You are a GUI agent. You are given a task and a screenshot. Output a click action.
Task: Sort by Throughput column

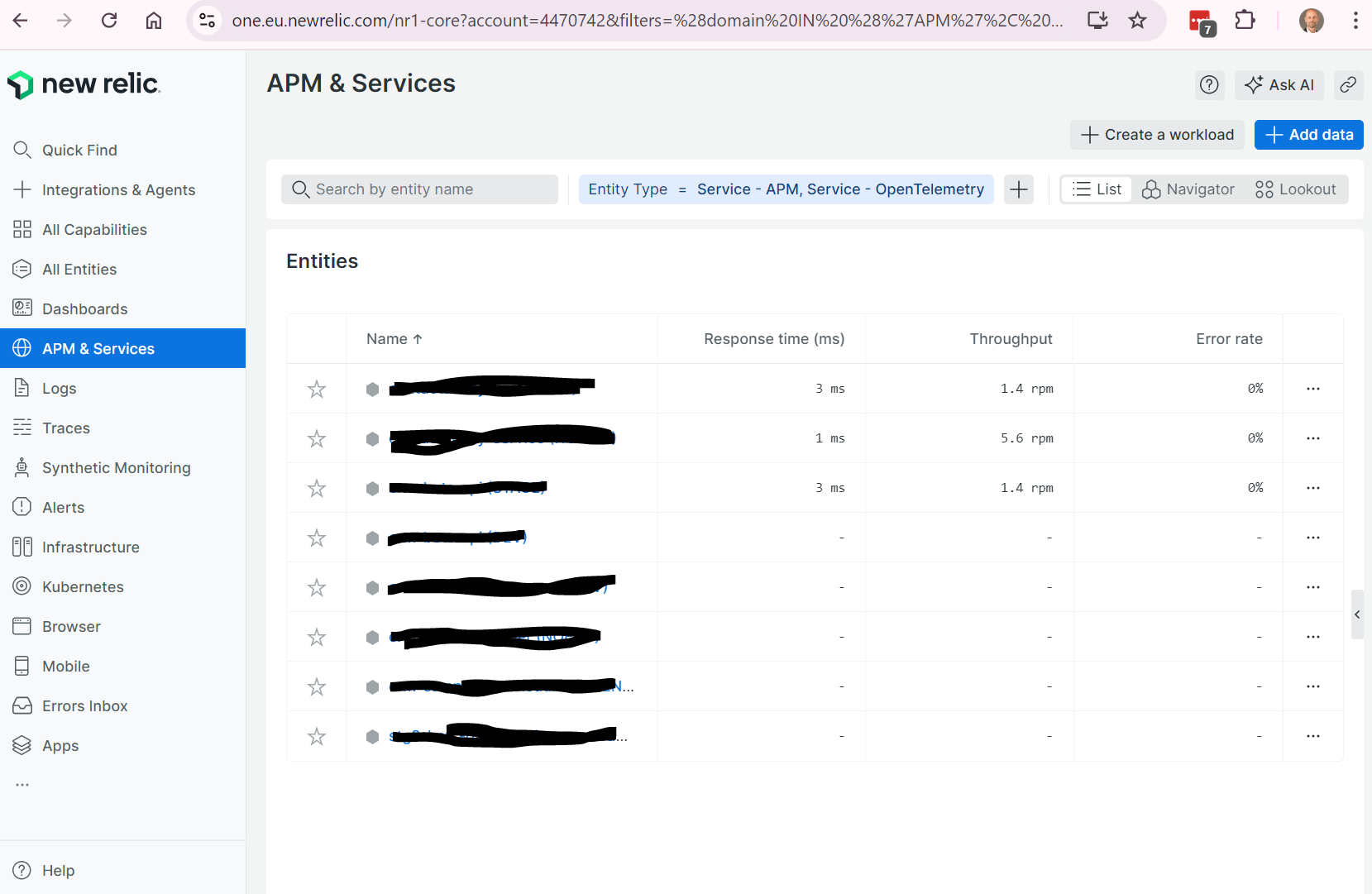click(x=1011, y=339)
